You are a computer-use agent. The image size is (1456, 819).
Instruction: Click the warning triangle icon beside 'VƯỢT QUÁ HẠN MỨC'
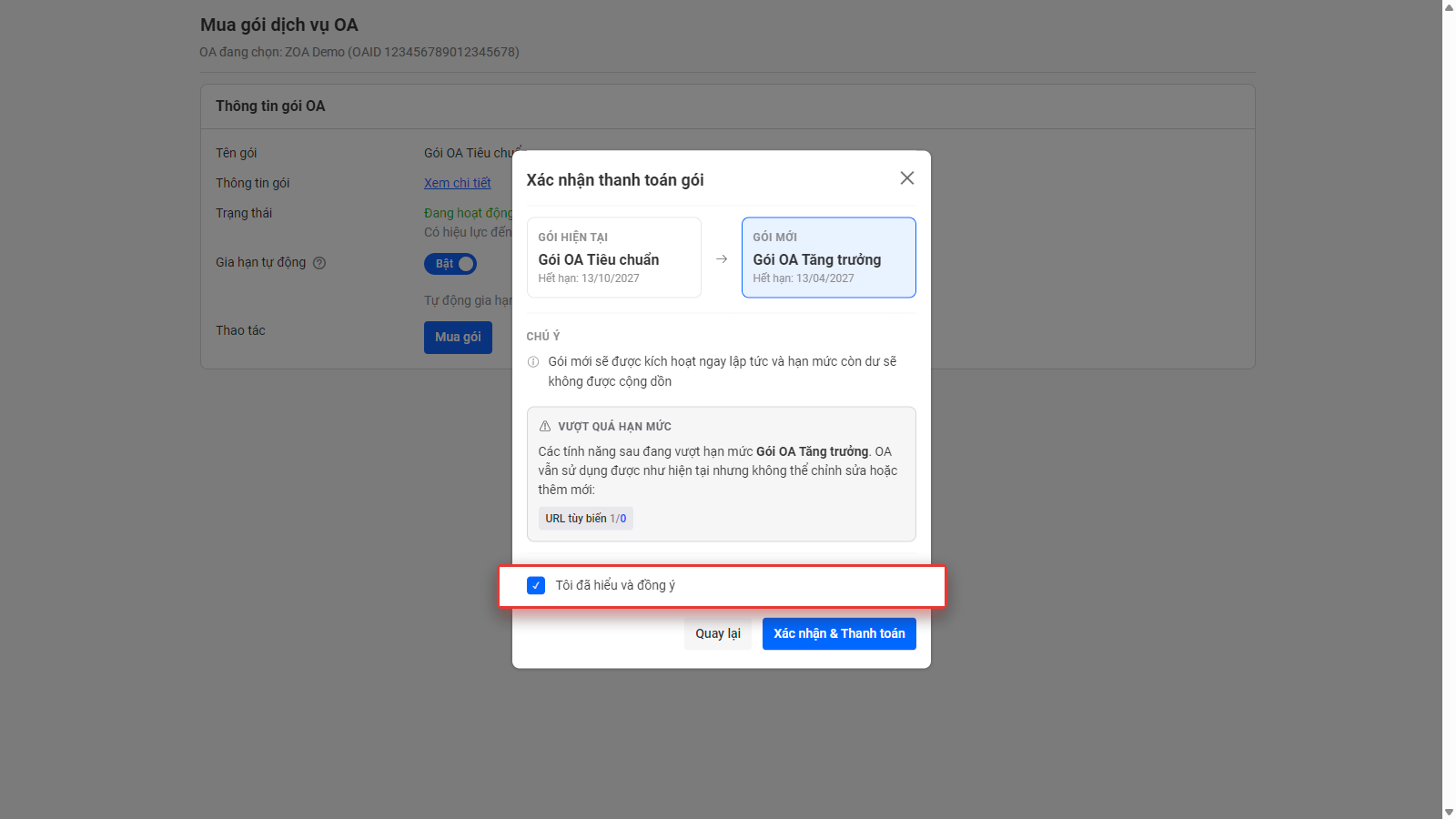[545, 426]
